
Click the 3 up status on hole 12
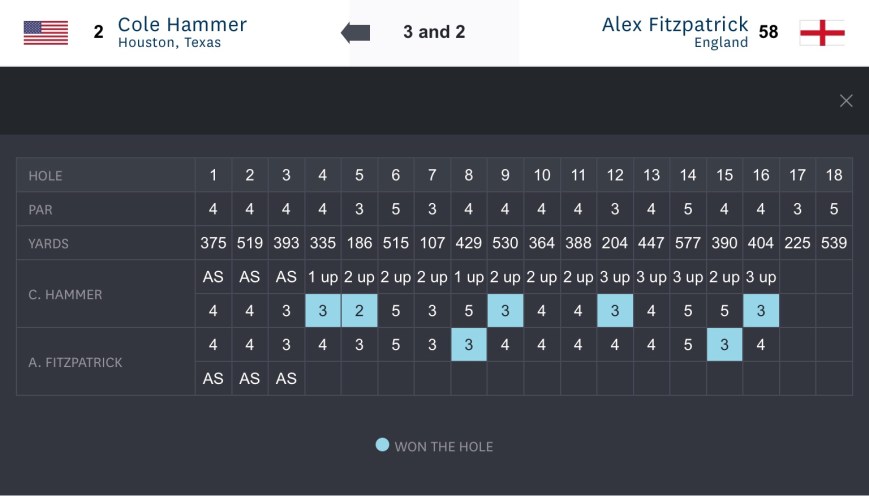(x=614, y=277)
